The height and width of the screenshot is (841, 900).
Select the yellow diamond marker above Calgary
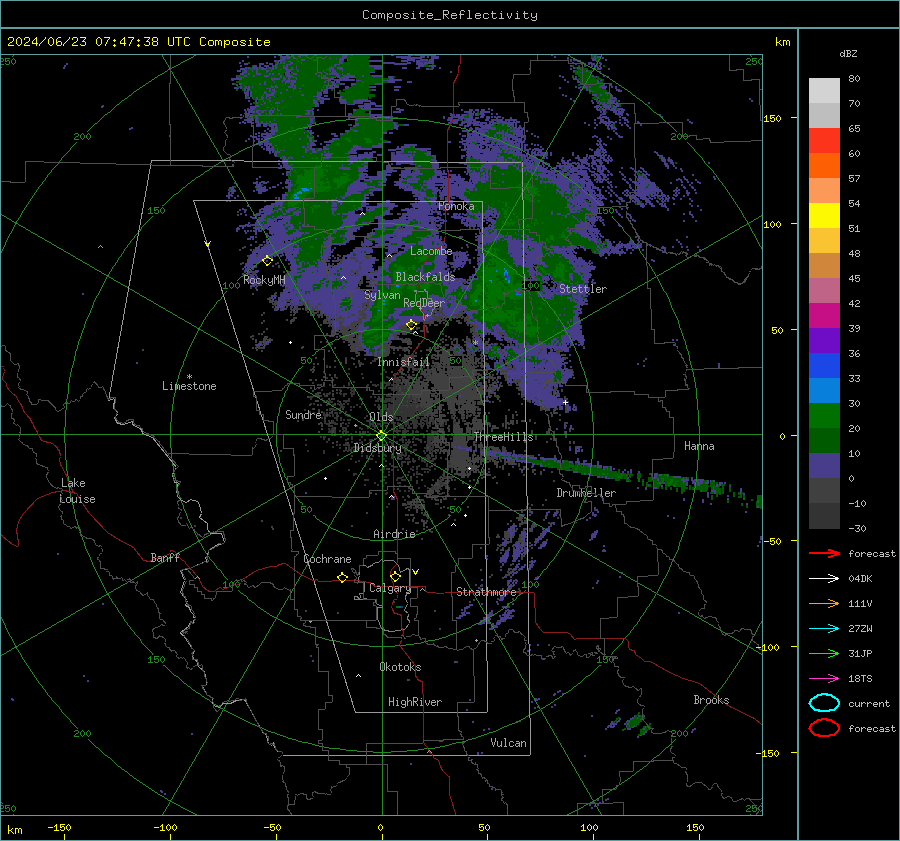coord(395,576)
